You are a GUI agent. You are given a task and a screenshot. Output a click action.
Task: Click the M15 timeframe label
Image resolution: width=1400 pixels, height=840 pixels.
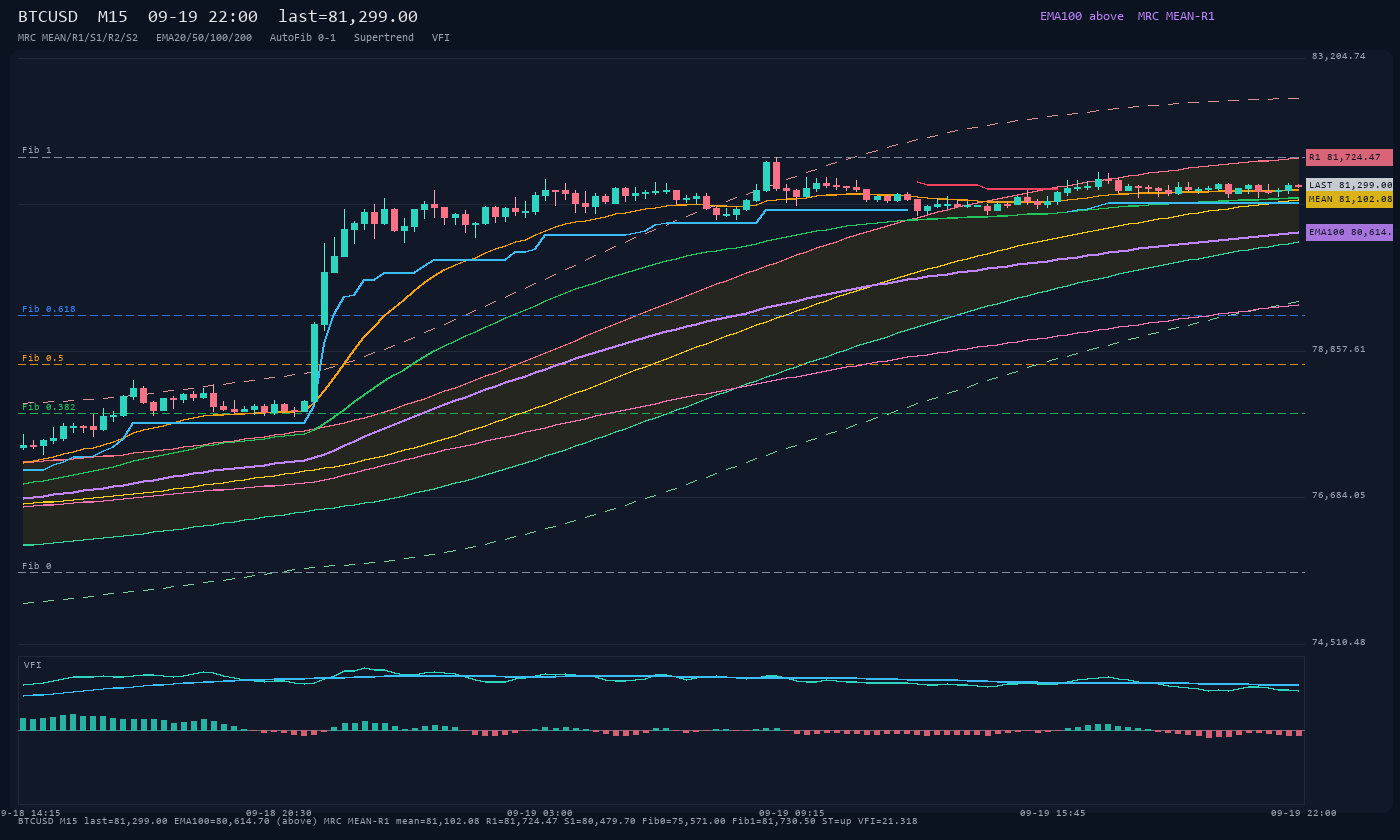point(113,17)
